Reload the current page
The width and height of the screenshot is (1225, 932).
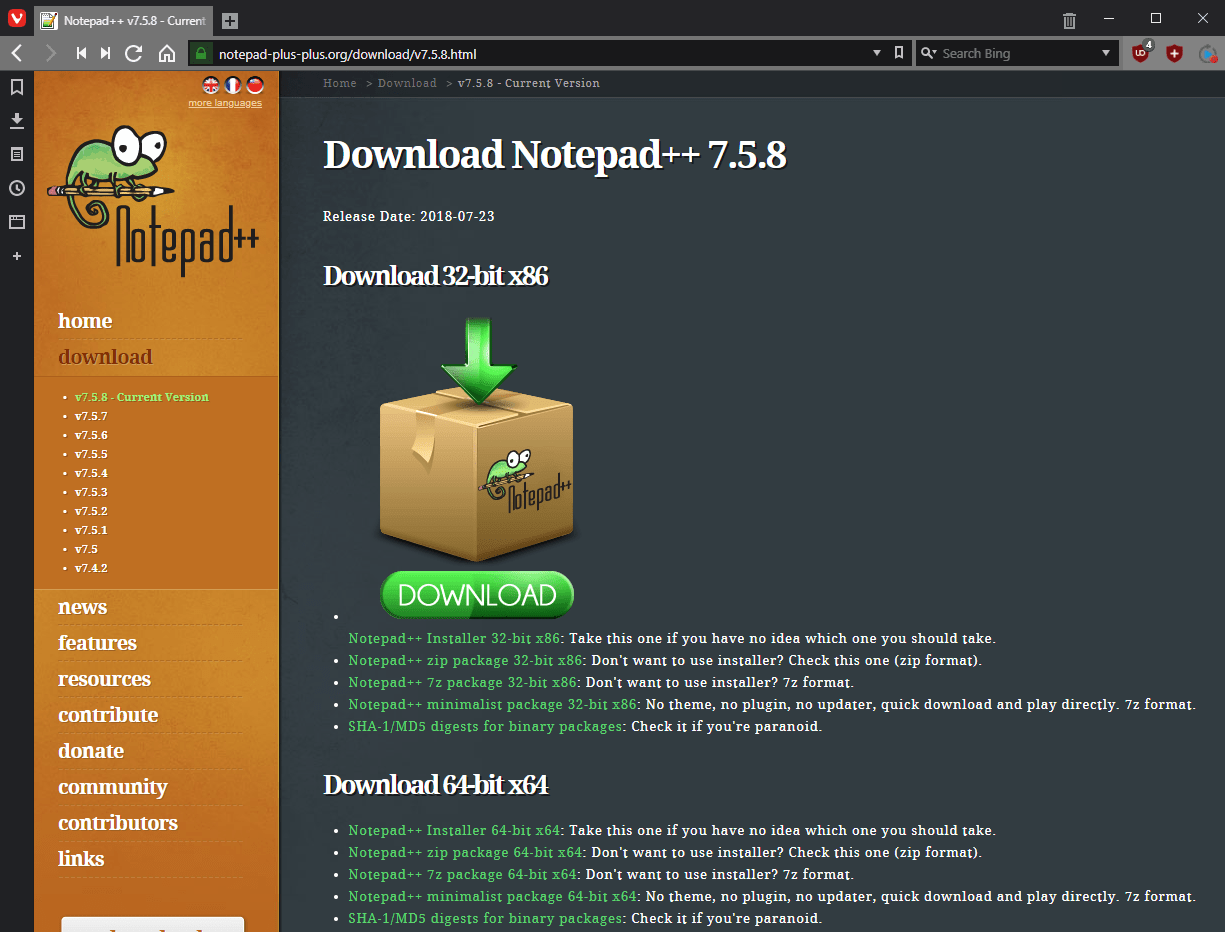click(x=133, y=53)
